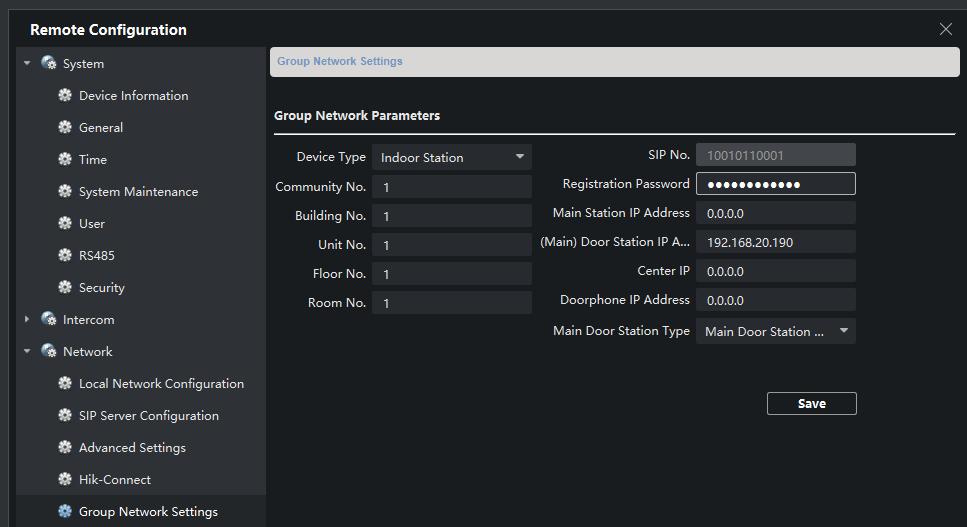The width and height of the screenshot is (967, 527).
Task: Open the Device Type dropdown
Action: 451,157
